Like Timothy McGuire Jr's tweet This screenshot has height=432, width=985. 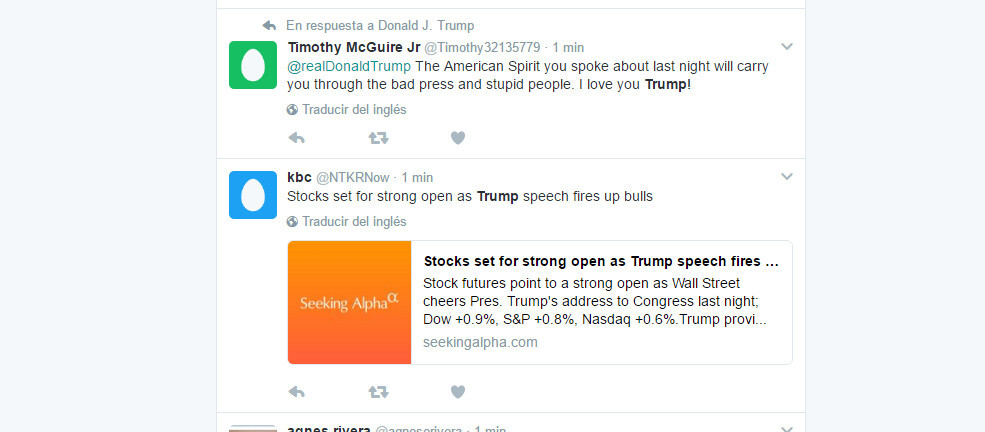(458, 138)
